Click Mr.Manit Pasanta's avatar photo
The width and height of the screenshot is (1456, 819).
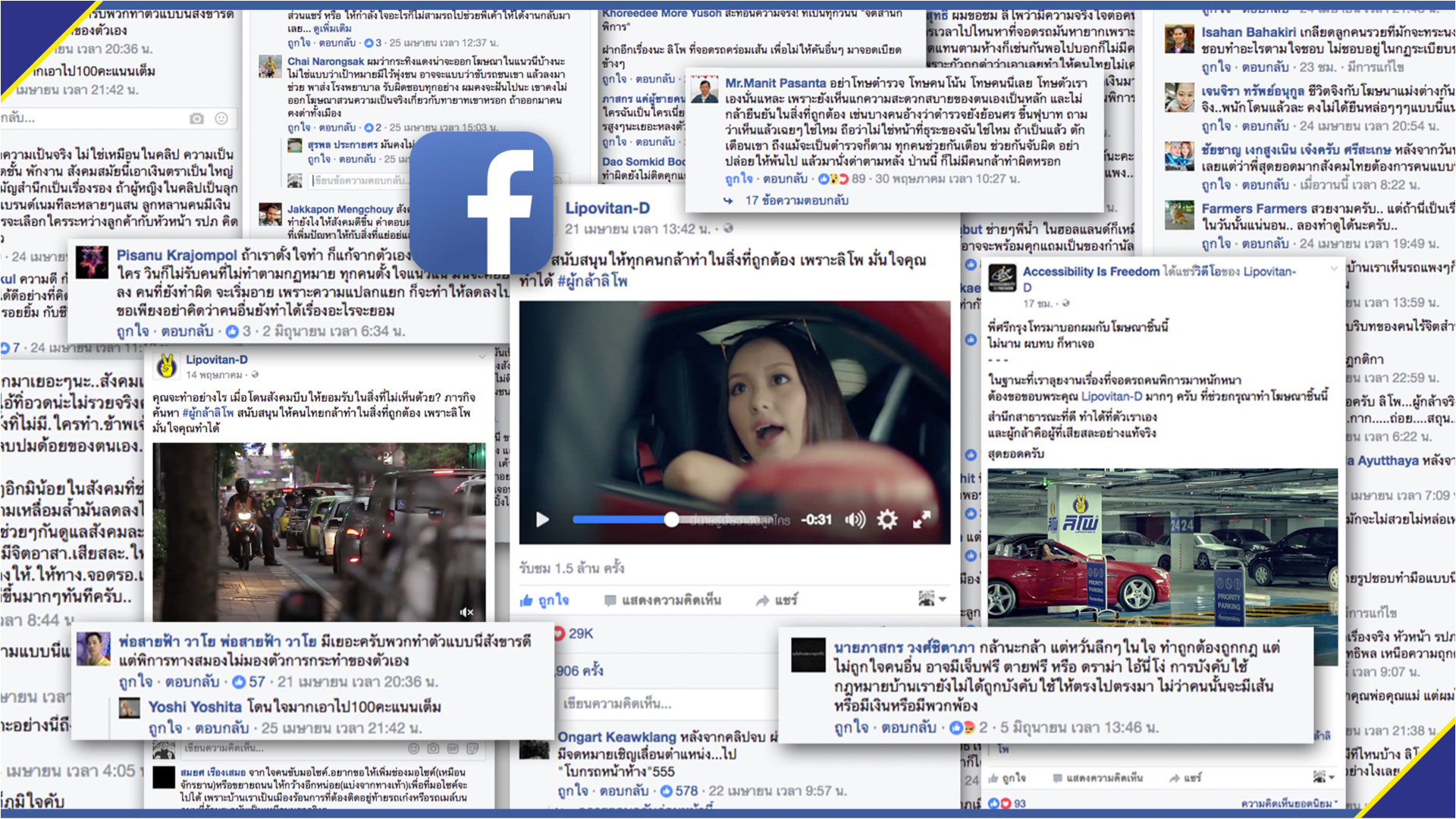coord(704,90)
